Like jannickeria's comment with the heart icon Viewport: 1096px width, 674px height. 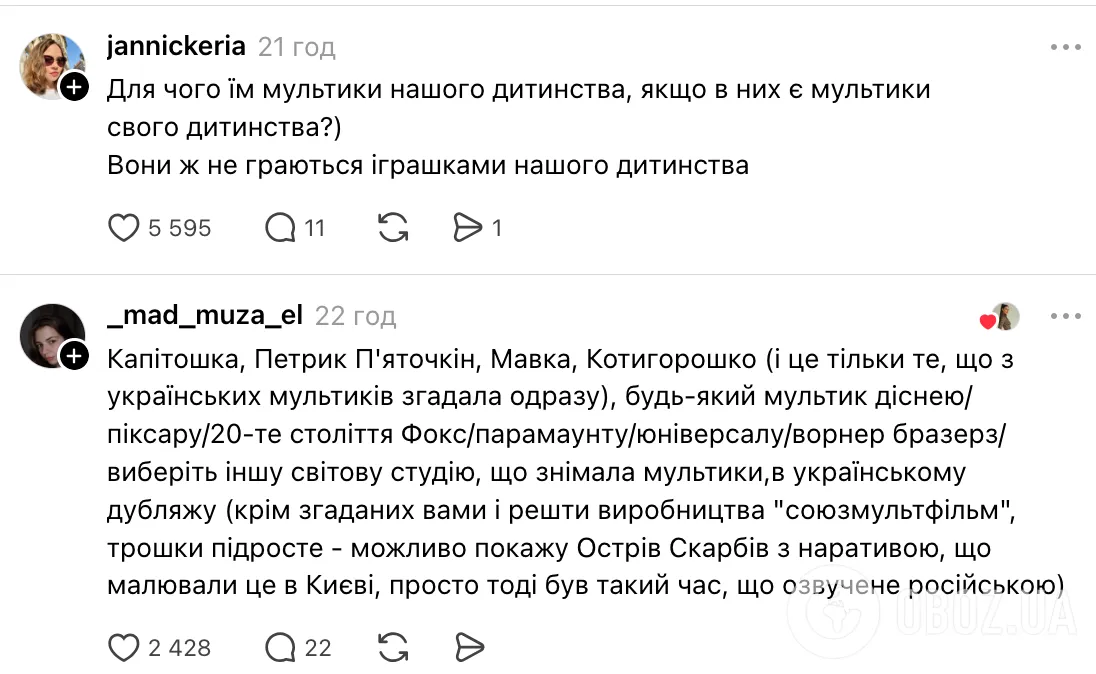(x=123, y=227)
